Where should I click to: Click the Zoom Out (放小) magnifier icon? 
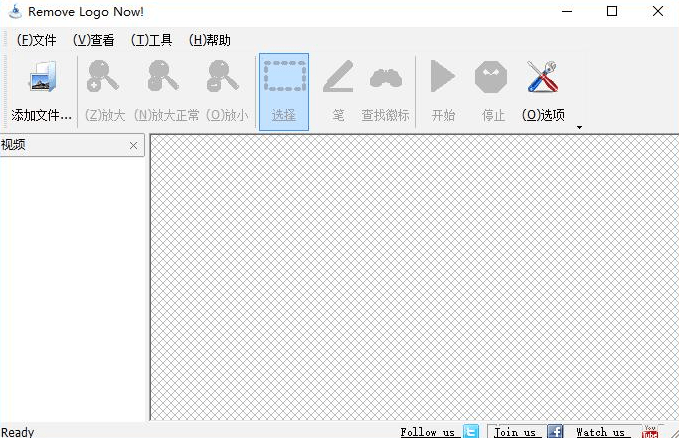click(223, 76)
